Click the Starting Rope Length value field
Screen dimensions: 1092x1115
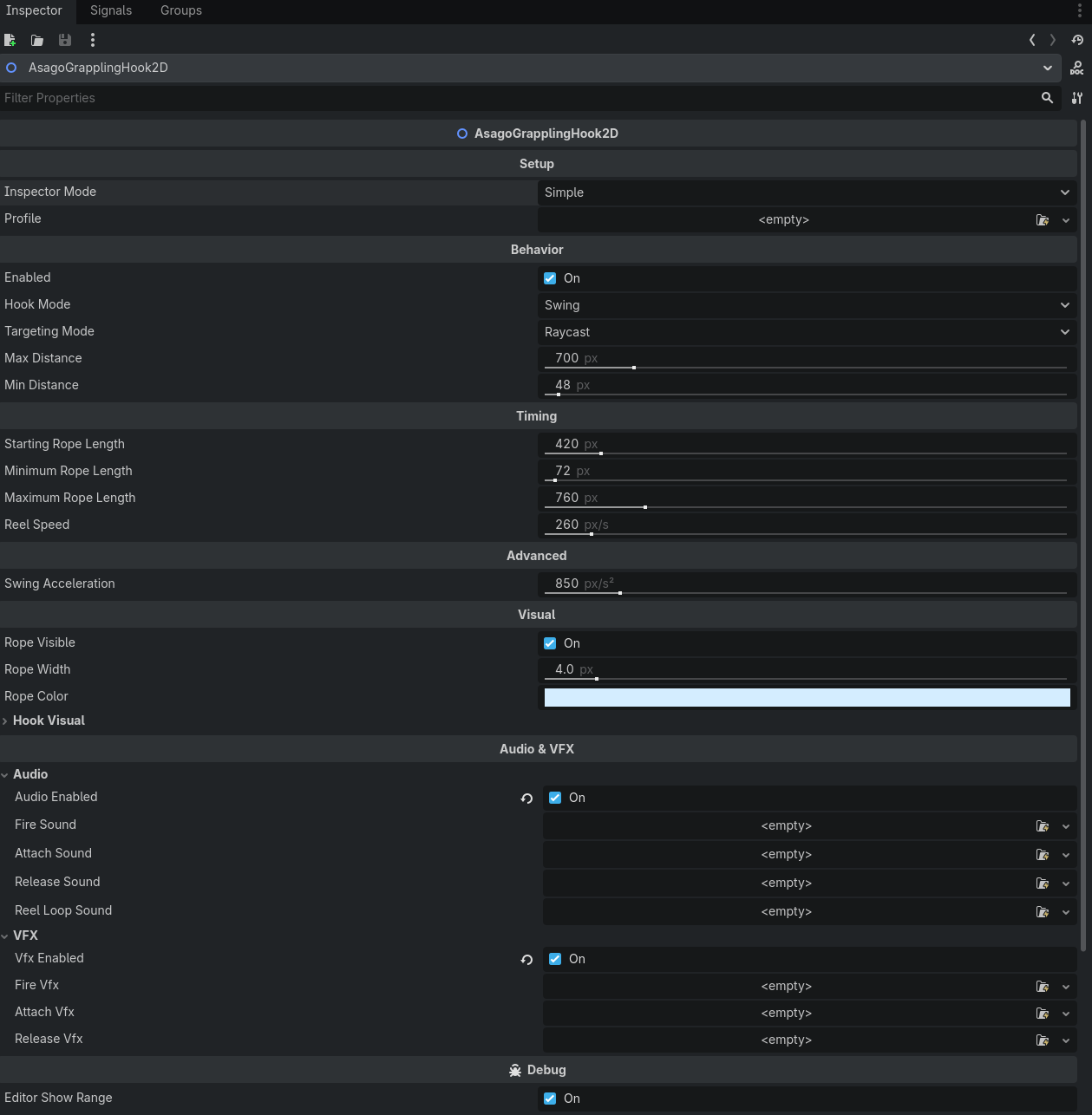tap(807, 444)
